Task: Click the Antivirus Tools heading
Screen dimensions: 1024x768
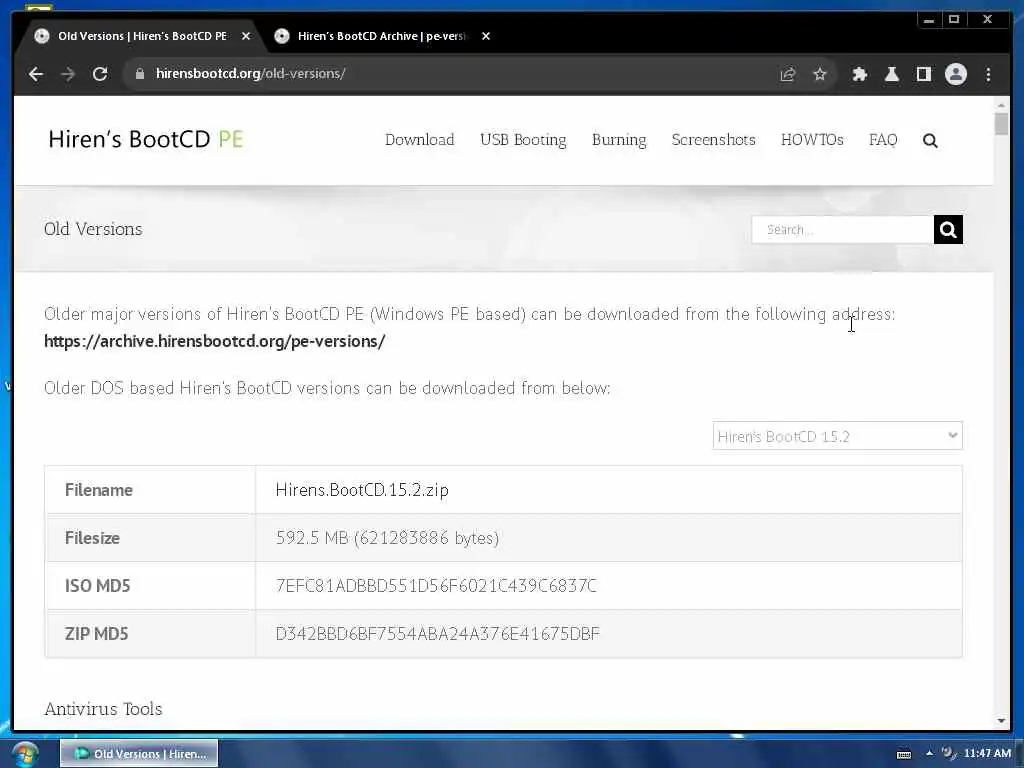Action: (103, 709)
